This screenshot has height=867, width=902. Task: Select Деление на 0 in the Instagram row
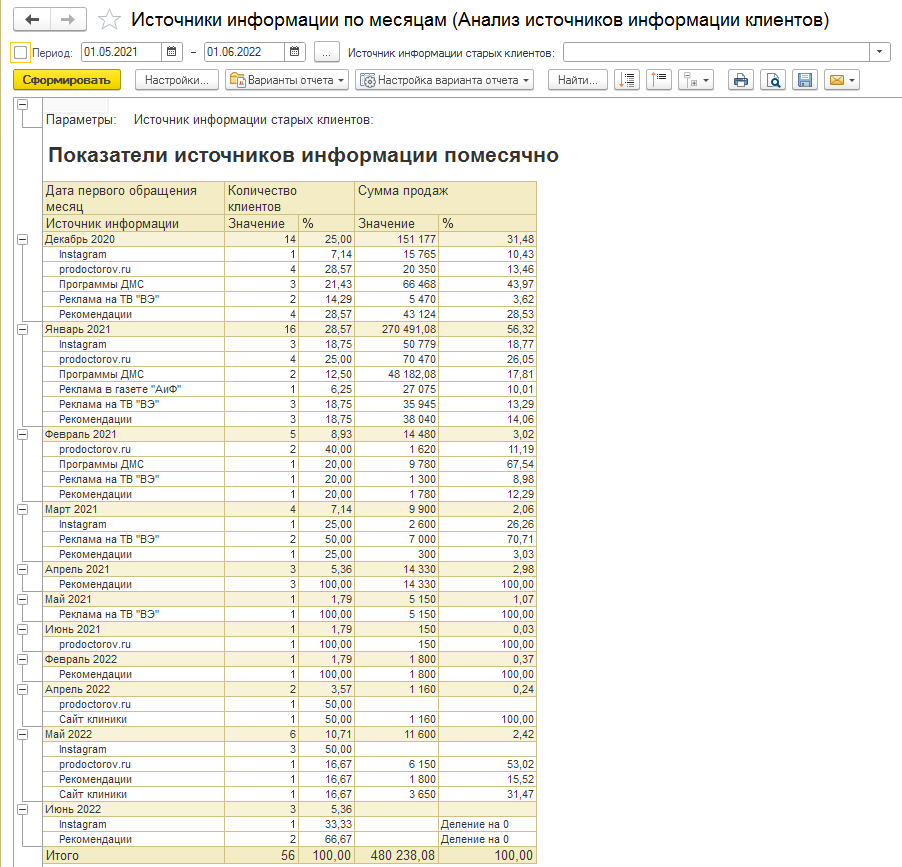(475, 824)
